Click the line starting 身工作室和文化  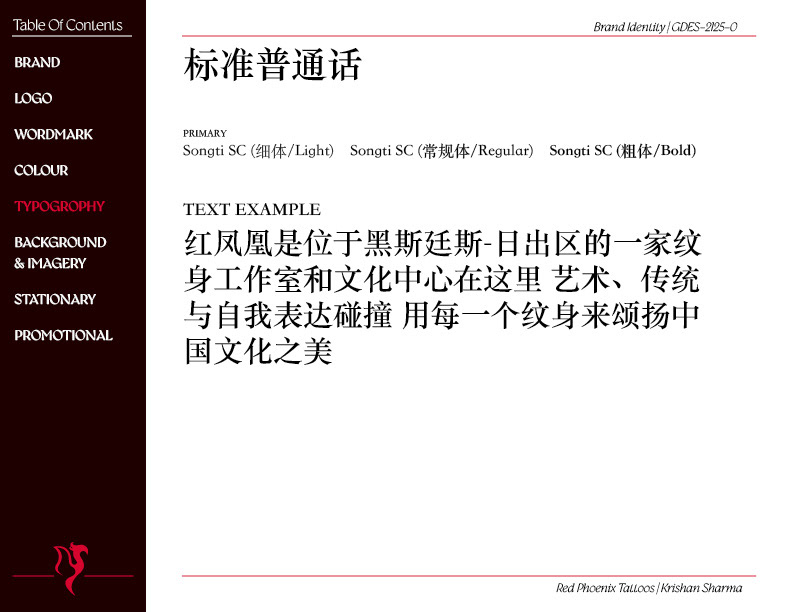(x=442, y=279)
